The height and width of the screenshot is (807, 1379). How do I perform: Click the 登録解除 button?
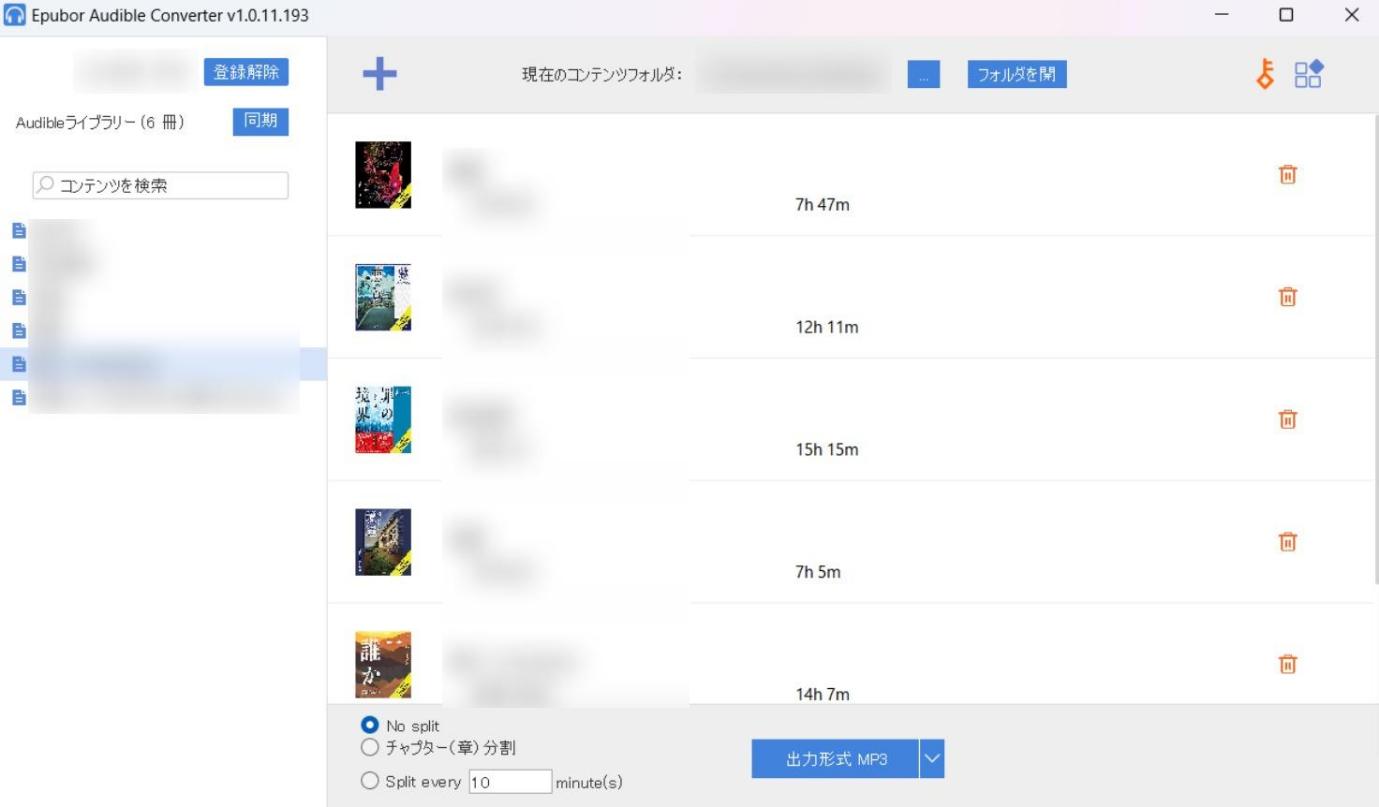click(x=246, y=72)
